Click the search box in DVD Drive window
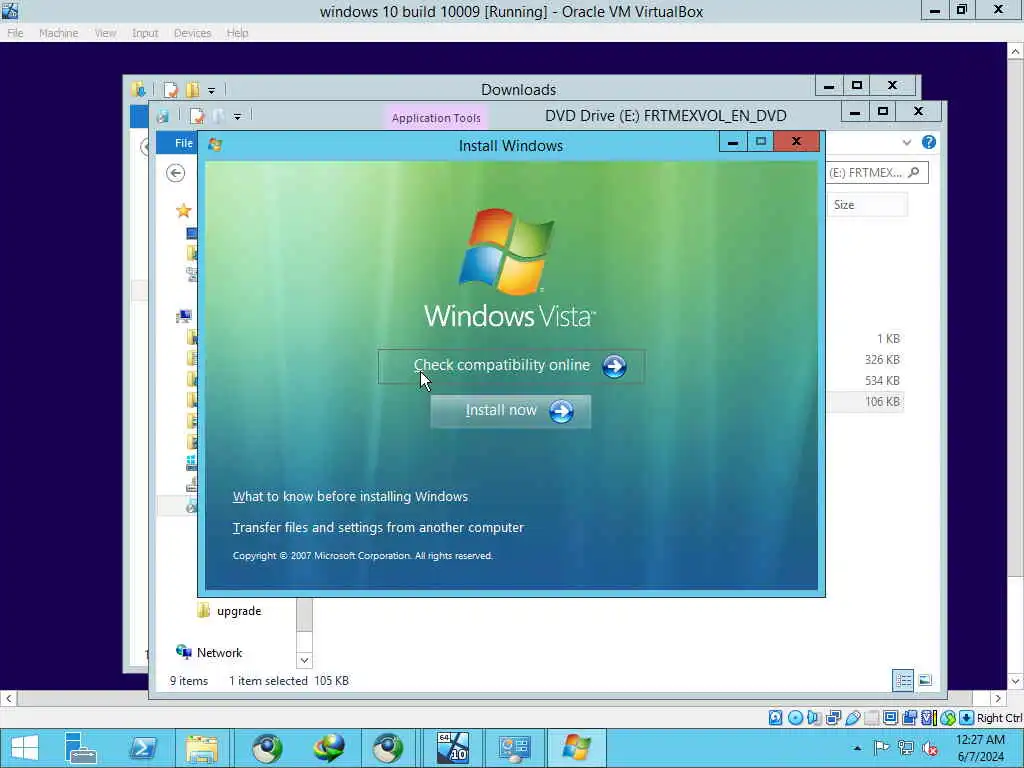This screenshot has width=1024, height=768. click(x=876, y=172)
